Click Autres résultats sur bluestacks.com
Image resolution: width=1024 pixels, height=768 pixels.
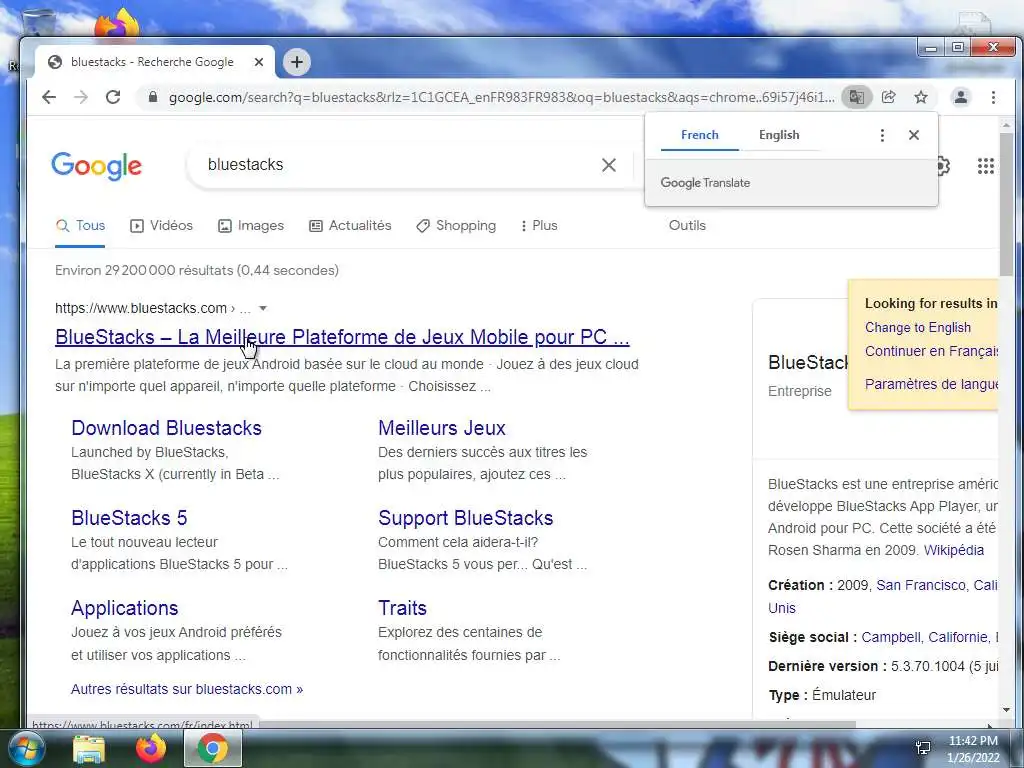click(x=187, y=690)
